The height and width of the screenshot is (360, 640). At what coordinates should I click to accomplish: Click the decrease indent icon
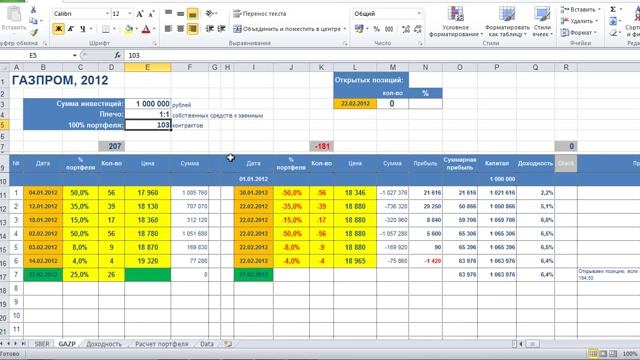pyautogui.click(x=210, y=29)
